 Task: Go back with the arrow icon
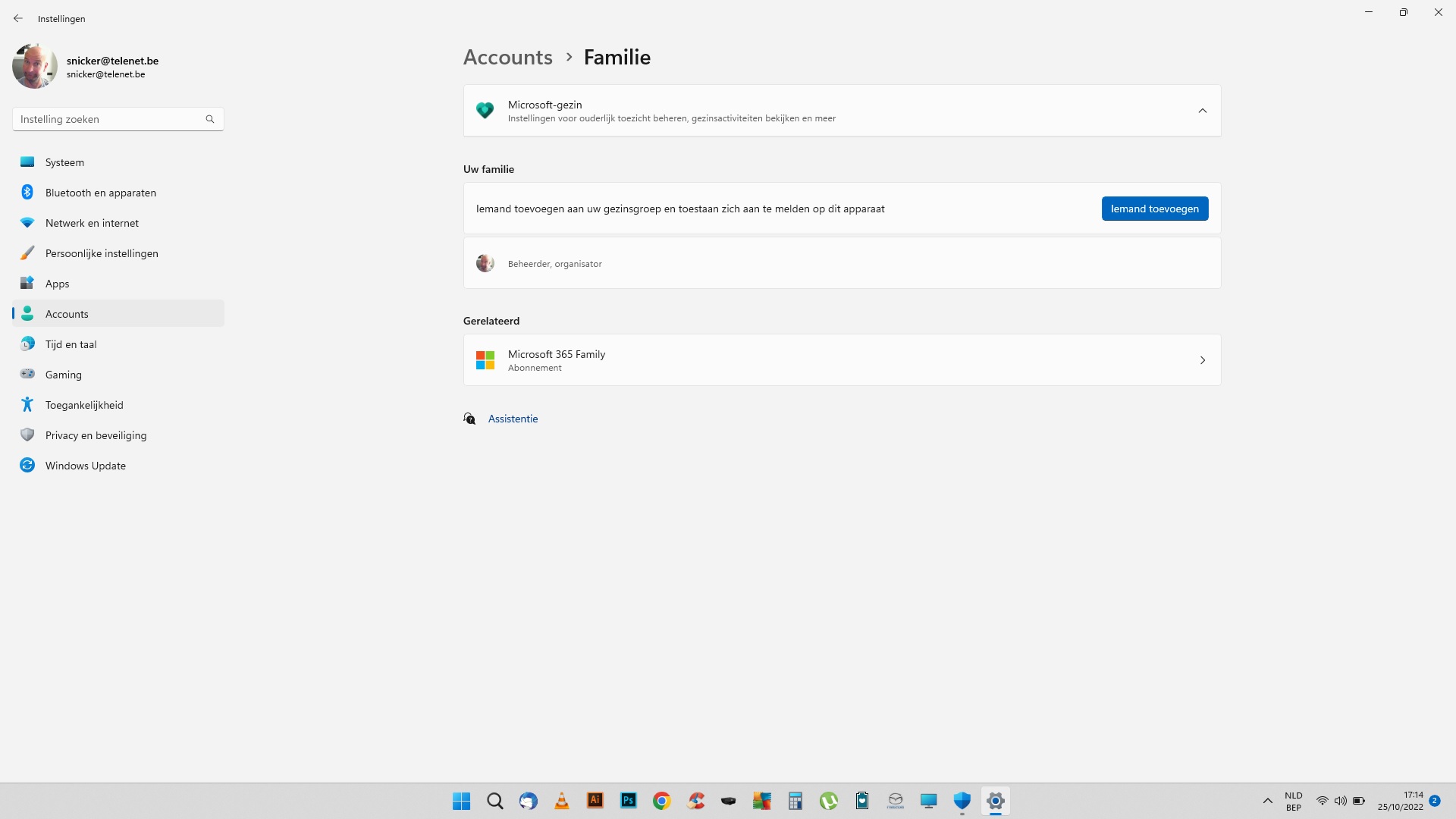[x=18, y=18]
